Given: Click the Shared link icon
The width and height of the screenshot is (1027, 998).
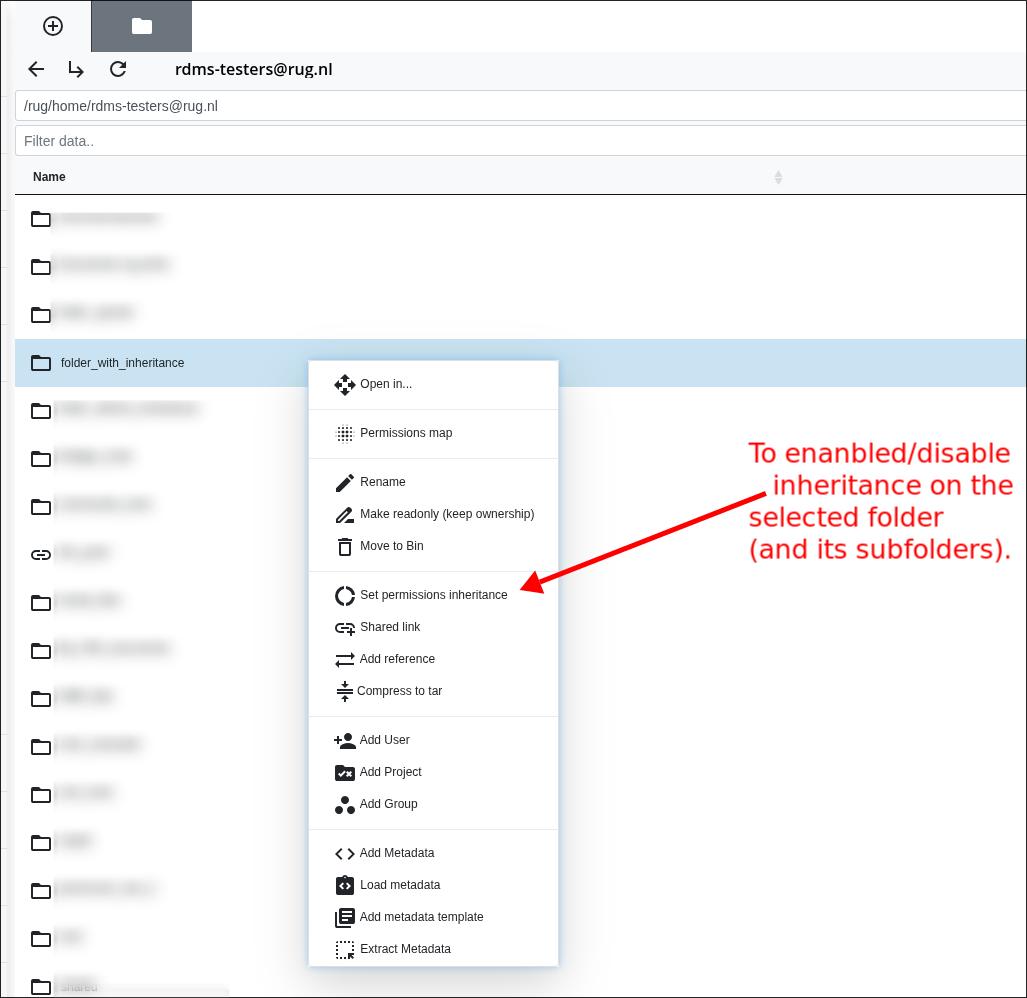Looking at the screenshot, I should [345, 628].
